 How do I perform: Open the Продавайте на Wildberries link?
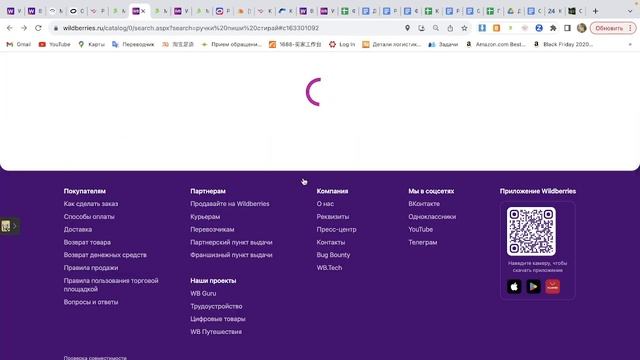[230, 204]
